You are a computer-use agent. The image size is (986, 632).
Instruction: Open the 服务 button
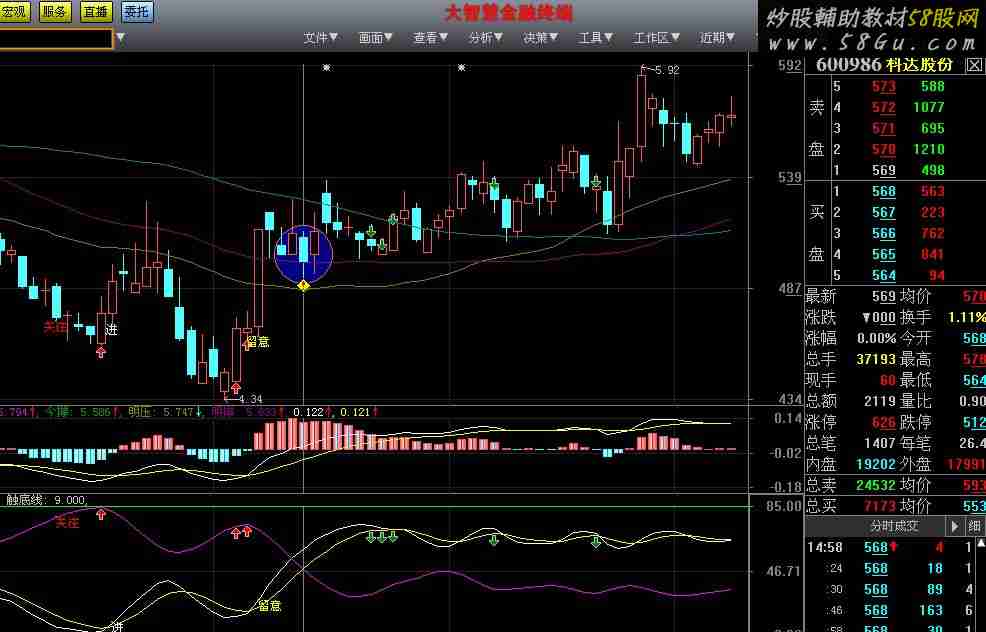[x=55, y=12]
